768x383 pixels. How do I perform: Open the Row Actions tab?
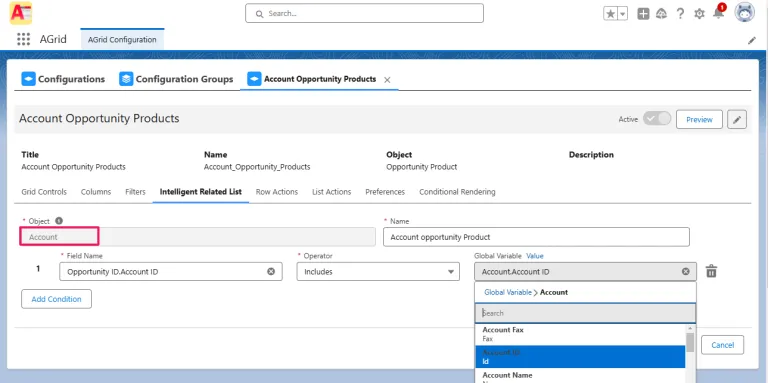pos(277,192)
